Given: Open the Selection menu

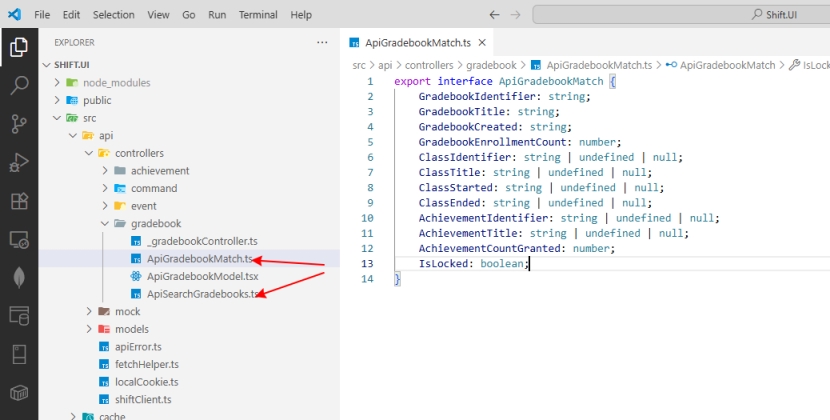Looking at the screenshot, I should point(114,15).
